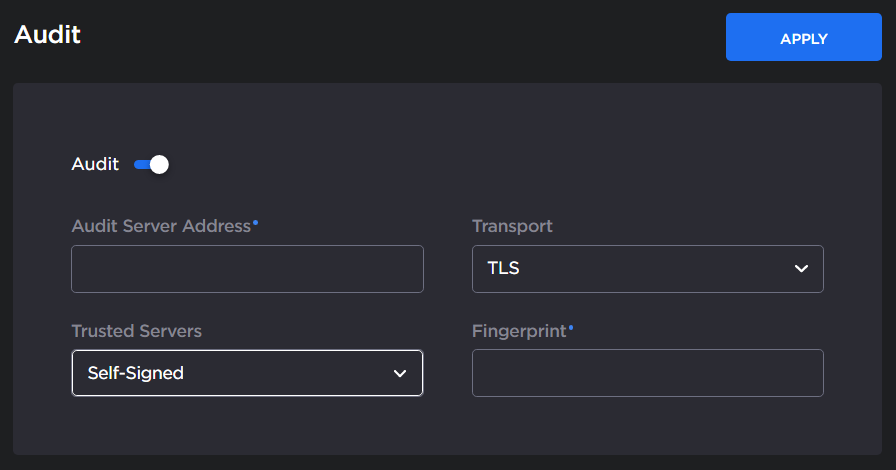
Task: Click the Audit page heading
Action: pos(47,34)
